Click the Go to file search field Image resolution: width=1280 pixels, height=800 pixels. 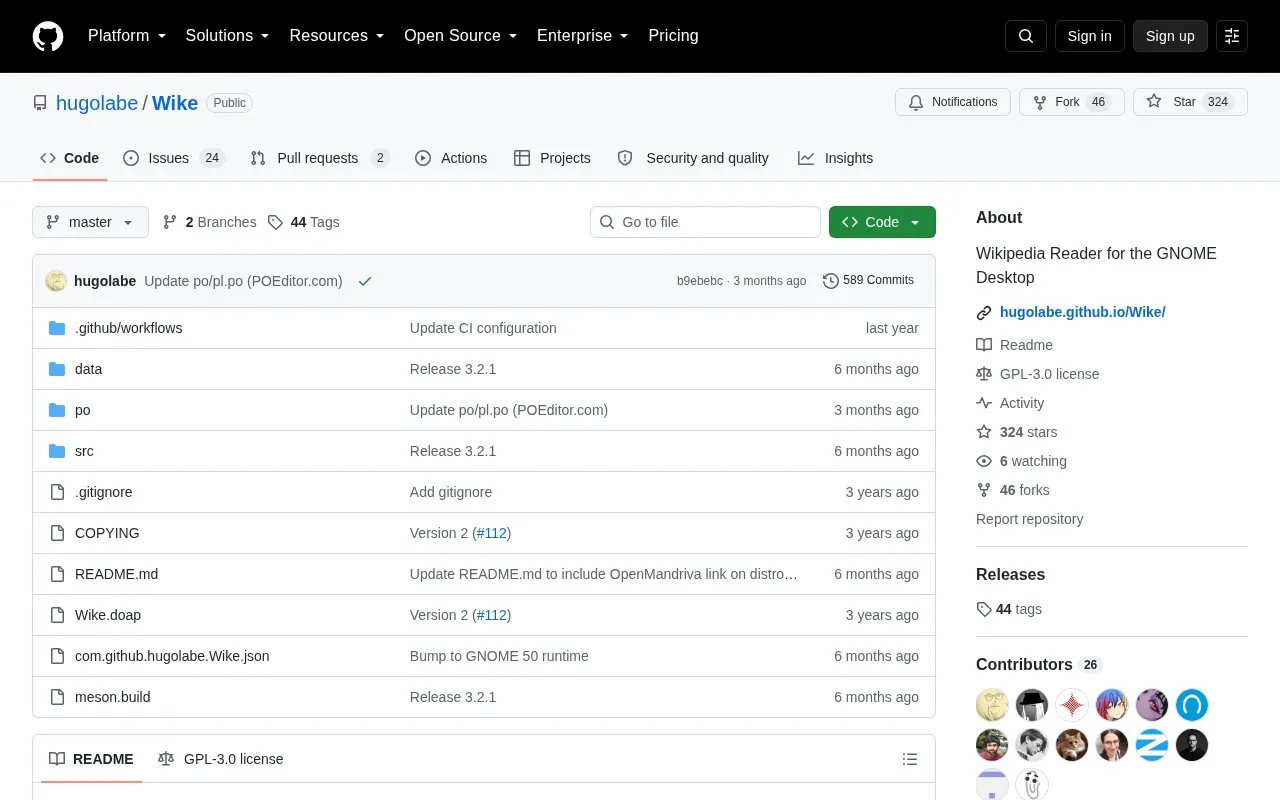pyautogui.click(x=705, y=222)
